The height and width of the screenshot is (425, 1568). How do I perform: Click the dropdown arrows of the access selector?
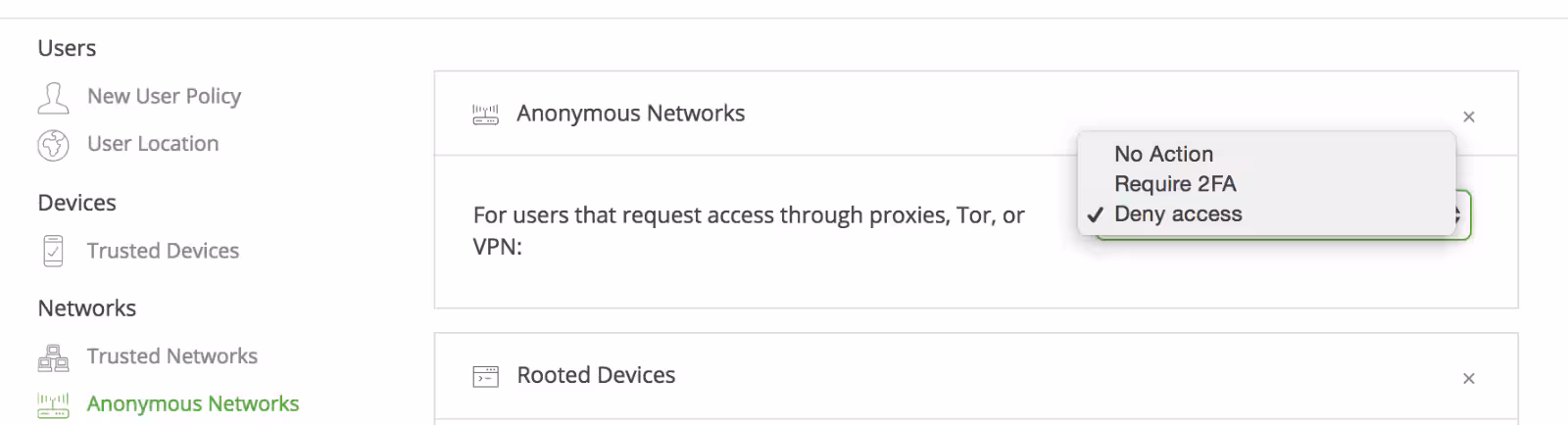[1459, 214]
